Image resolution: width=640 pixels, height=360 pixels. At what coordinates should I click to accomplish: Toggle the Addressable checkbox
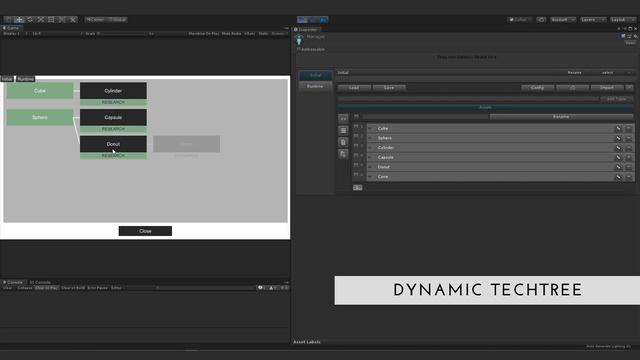pyautogui.click(x=298, y=49)
